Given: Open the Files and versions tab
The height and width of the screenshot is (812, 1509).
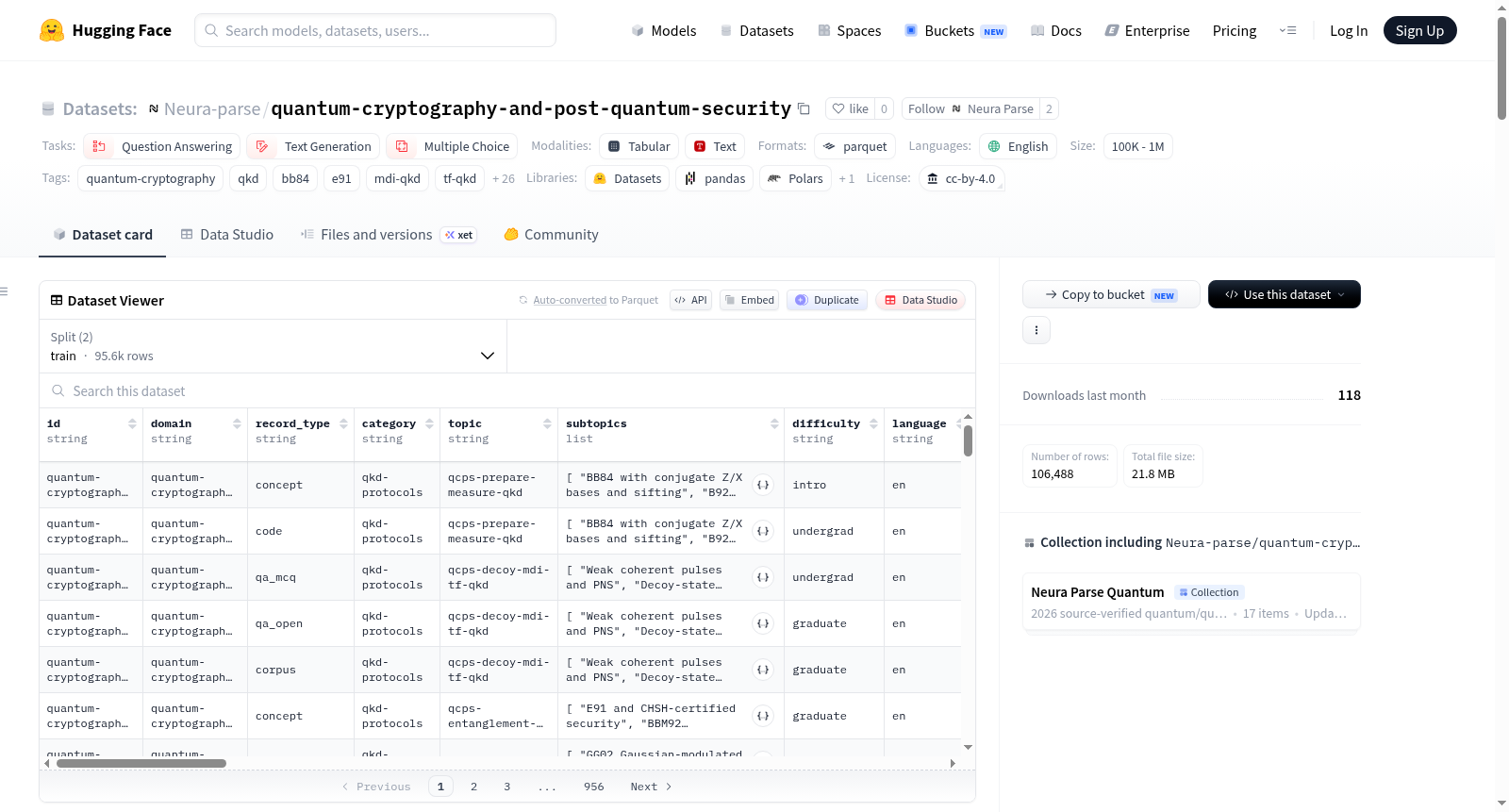Looking at the screenshot, I should pos(388,235).
